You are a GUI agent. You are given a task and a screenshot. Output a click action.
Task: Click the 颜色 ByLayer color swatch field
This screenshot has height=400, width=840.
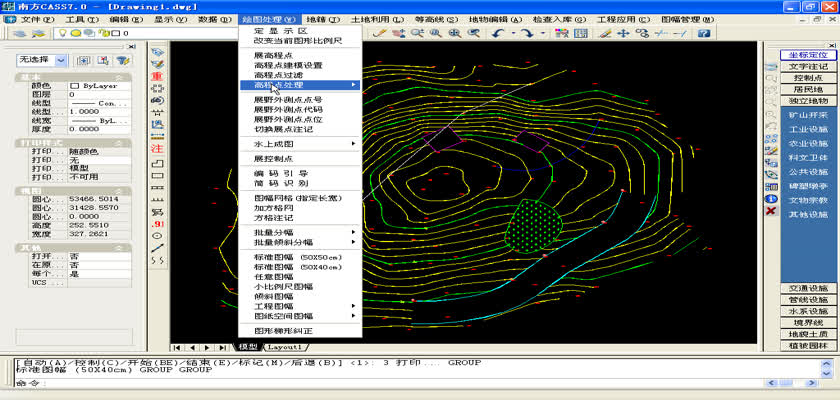coord(99,86)
